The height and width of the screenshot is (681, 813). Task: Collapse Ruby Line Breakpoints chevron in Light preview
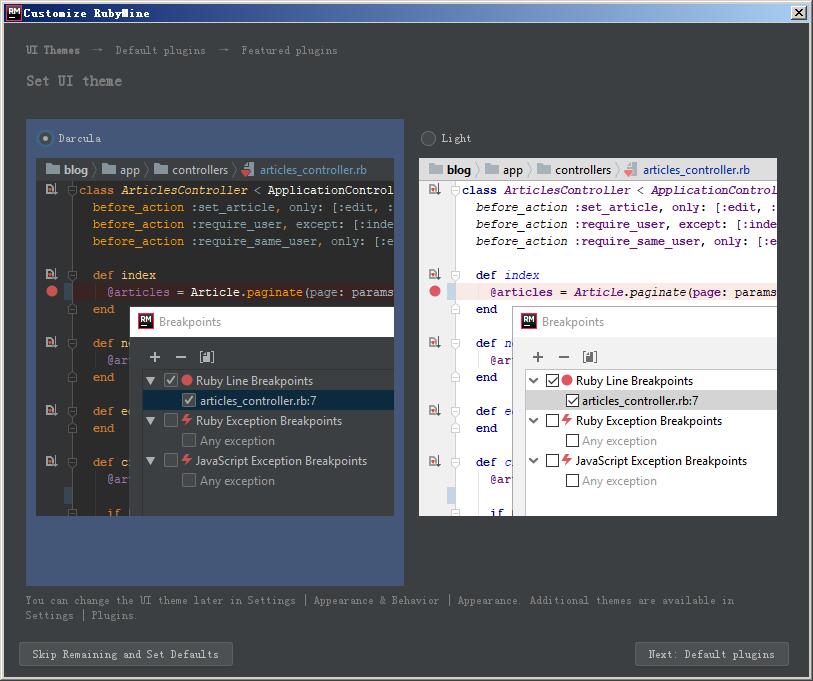(534, 380)
